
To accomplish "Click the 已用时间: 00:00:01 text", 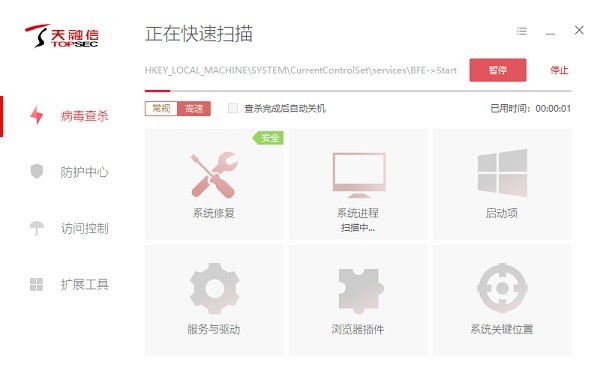I will click(531, 109).
